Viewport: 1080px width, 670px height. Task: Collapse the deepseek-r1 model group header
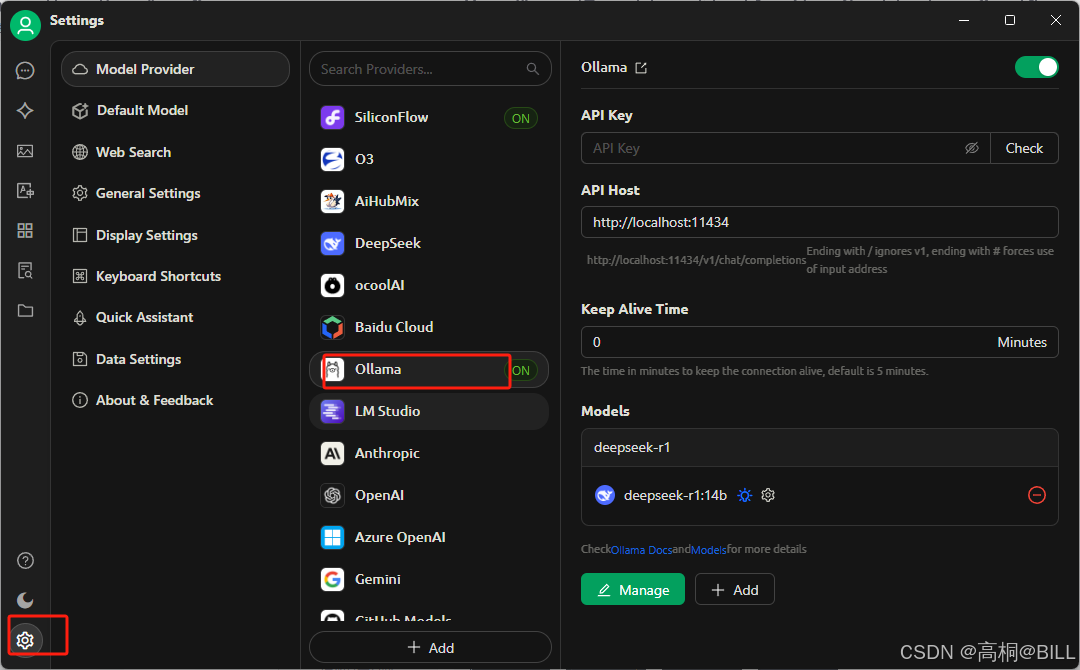(x=820, y=448)
